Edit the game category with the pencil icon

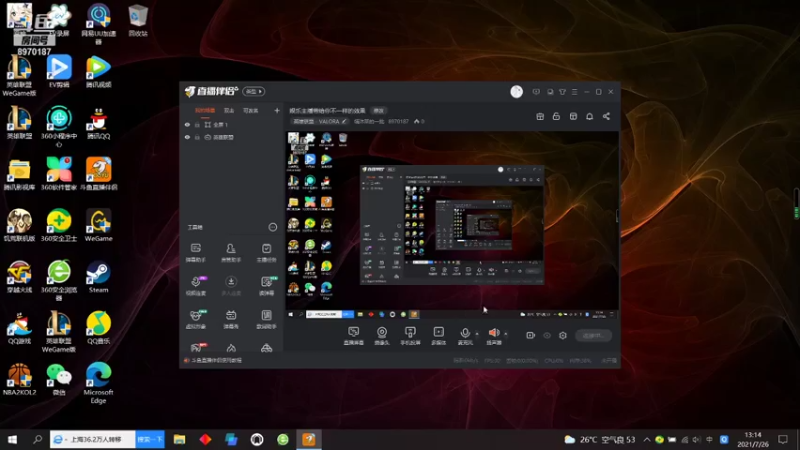pos(344,121)
